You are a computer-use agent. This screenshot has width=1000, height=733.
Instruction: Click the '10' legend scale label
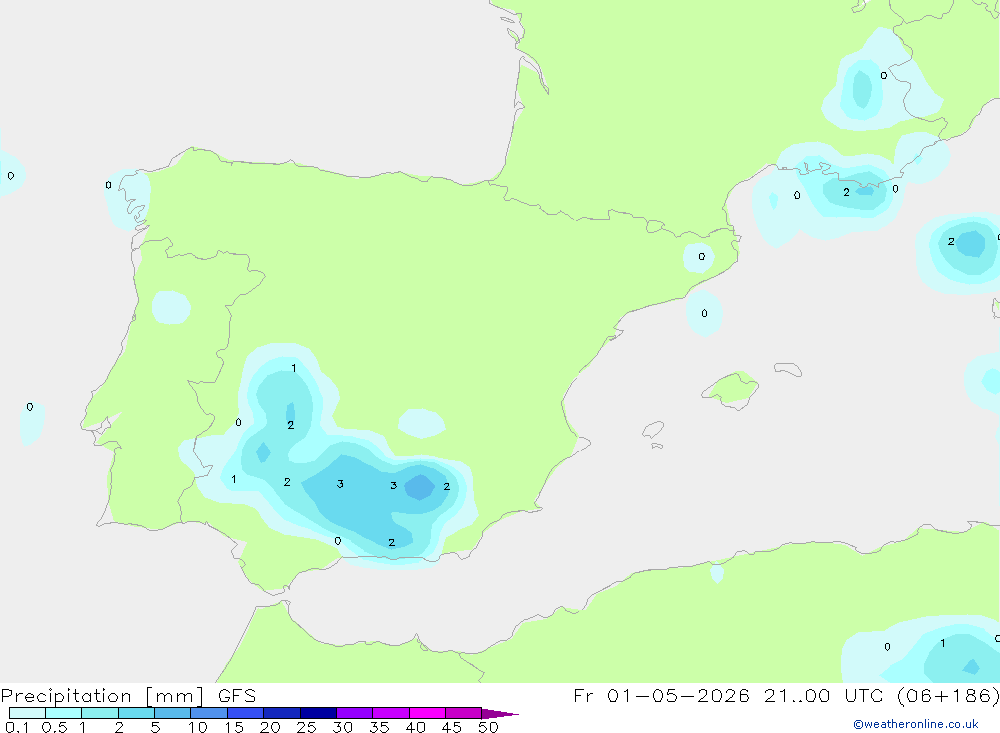198,727
